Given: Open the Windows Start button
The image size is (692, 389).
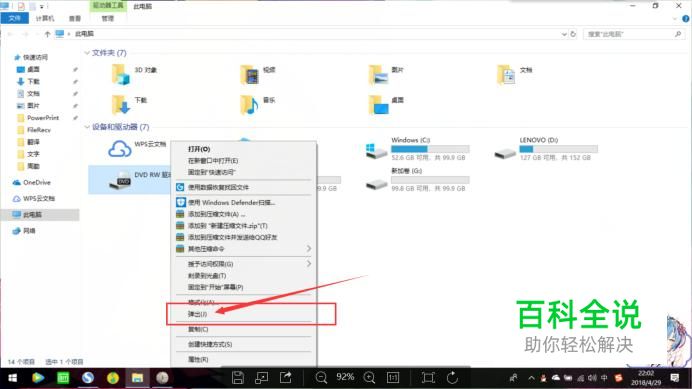Looking at the screenshot, I should pyautogui.click(x=12, y=378).
